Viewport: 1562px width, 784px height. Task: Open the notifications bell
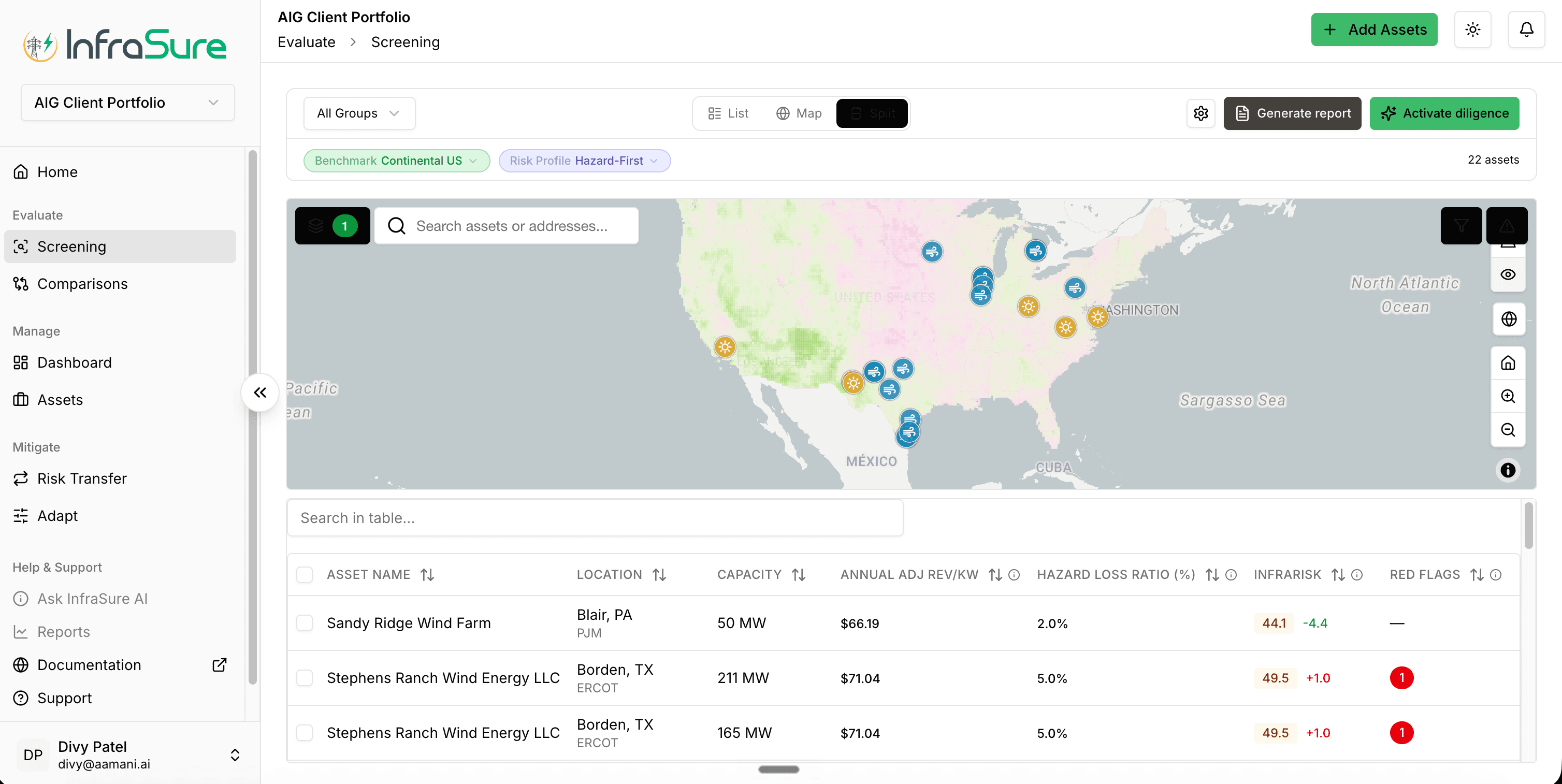[x=1526, y=29]
